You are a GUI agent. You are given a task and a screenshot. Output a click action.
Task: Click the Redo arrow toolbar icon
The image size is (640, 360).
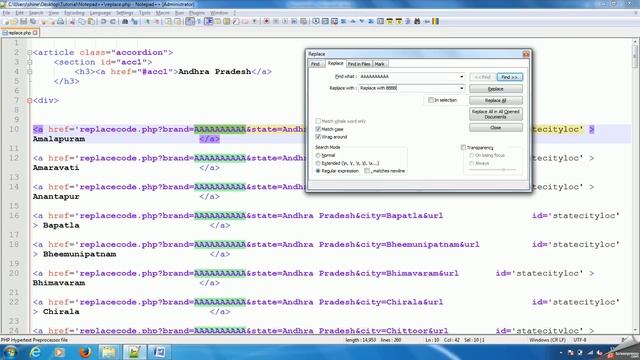[x=113, y=21]
